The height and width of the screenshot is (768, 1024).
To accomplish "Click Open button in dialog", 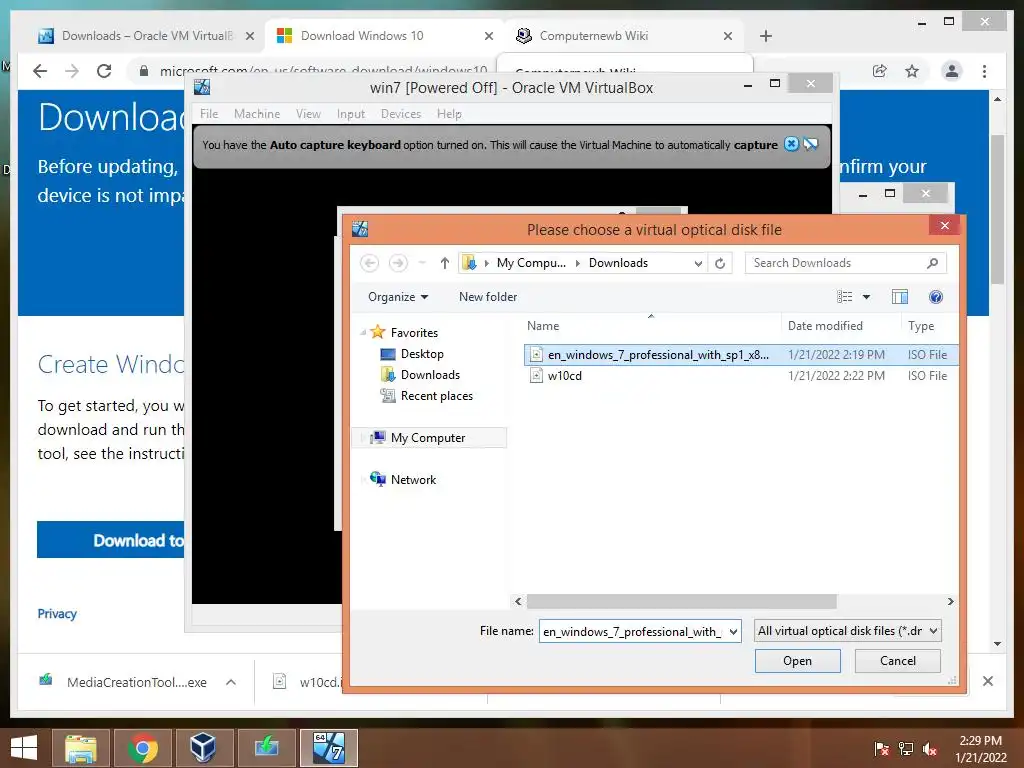I will 797,661.
